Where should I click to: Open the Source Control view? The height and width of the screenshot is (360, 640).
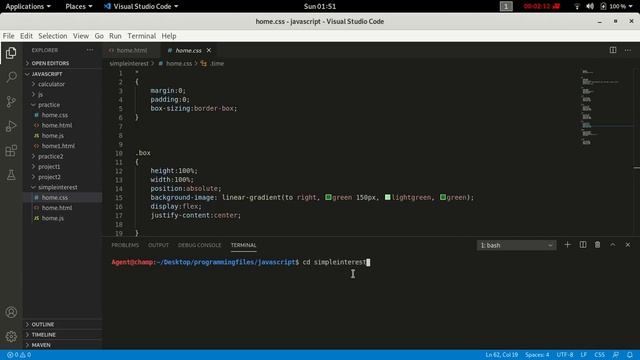(x=11, y=102)
